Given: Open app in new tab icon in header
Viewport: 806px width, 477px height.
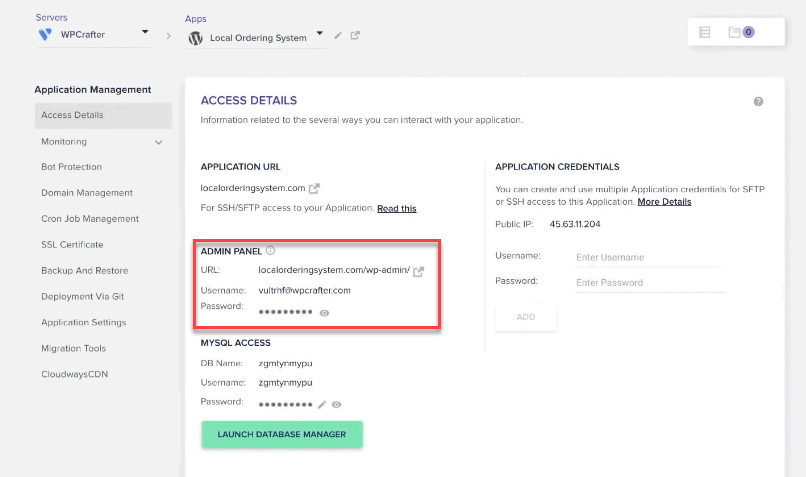Looking at the screenshot, I should [355, 35].
